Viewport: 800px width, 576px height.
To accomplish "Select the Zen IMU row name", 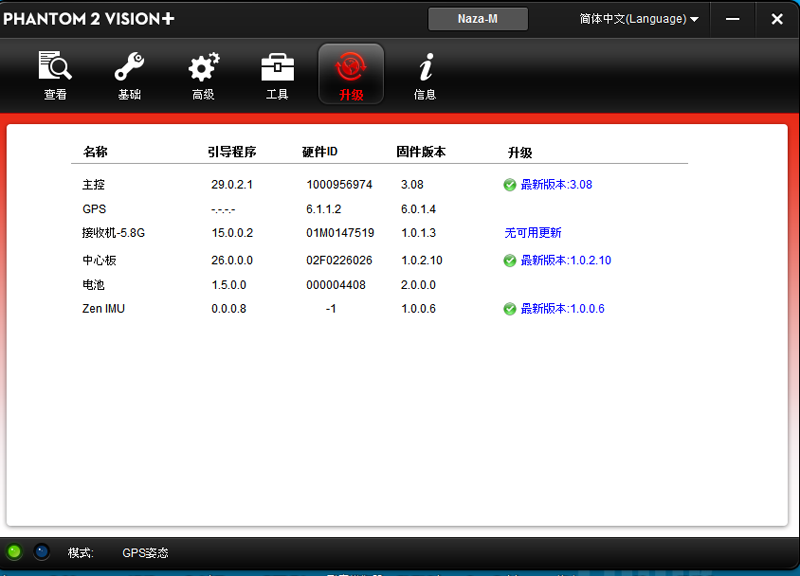I will [104, 309].
